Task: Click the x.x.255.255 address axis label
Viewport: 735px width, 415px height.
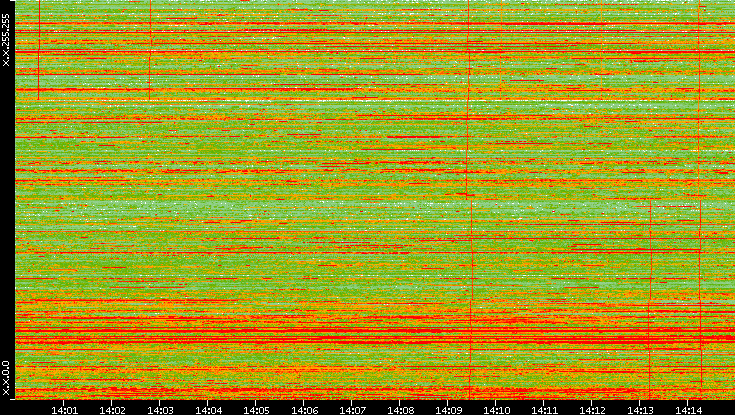Action: click(6, 40)
